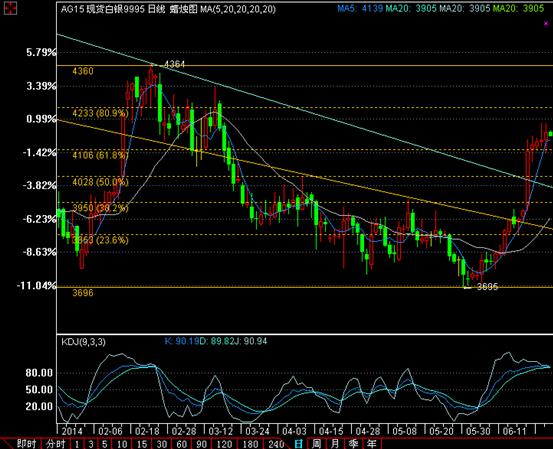Click the 4106 (61.8%) Fibonacci label
The width and height of the screenshot is (553, 449).
pos(100,155)
